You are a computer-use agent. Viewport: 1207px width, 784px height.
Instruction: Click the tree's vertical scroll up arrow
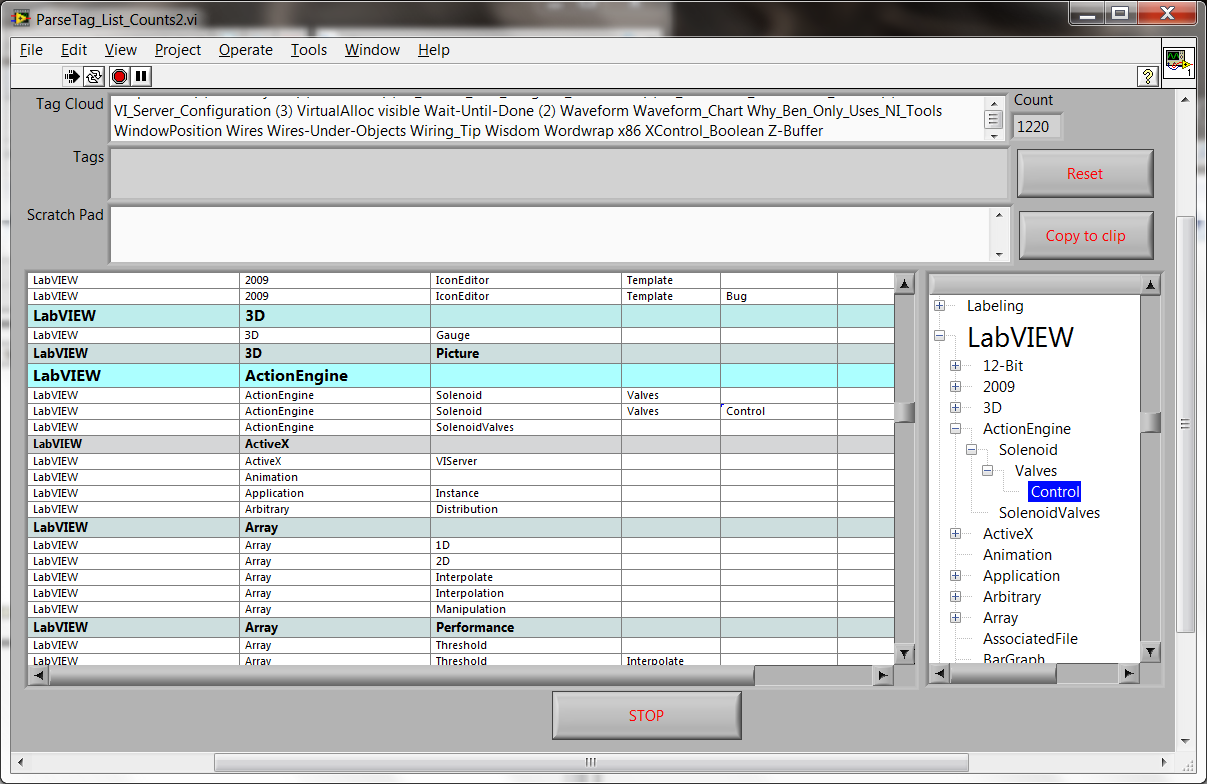pos(1150,287)
